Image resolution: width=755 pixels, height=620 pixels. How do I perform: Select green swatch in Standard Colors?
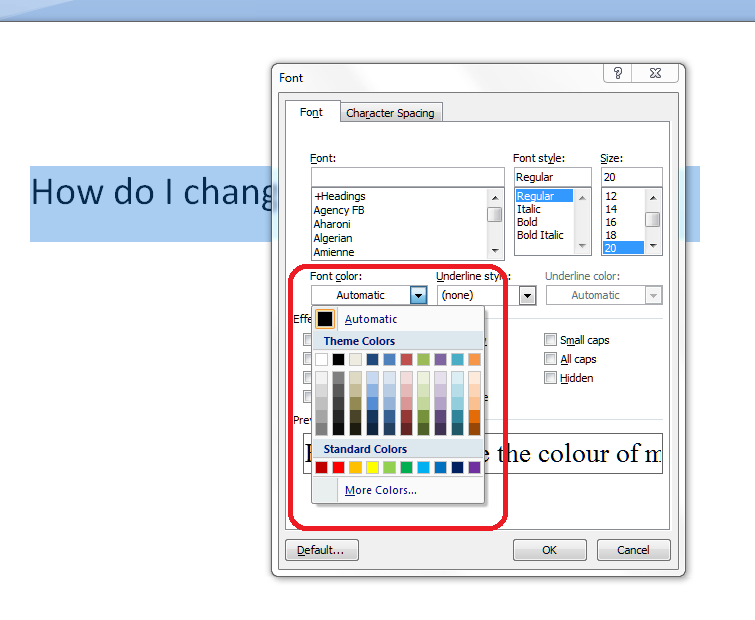pos(406,467)
